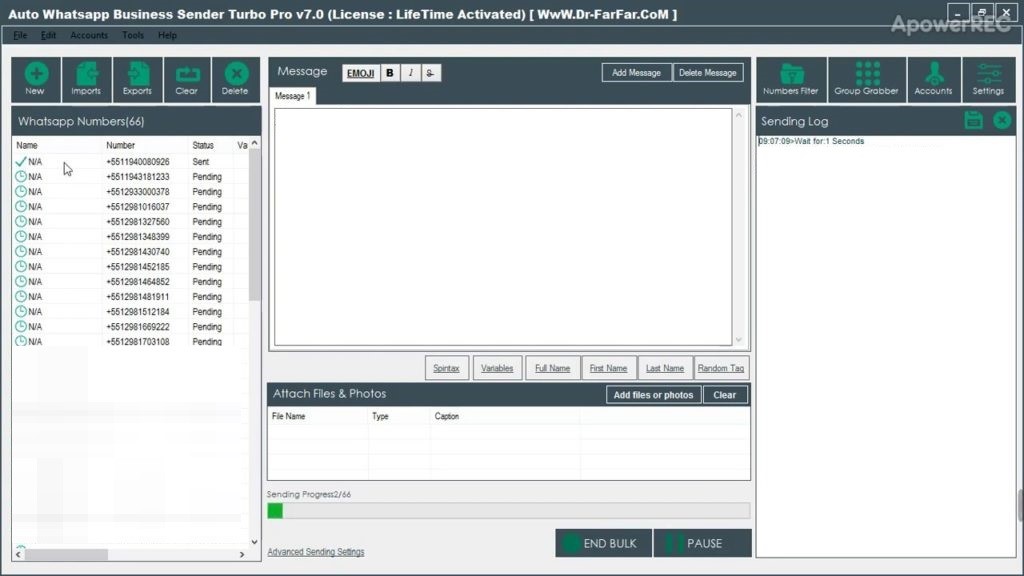Insert the First Name variable
Screen dimensions: 1024x576
pos(608,368)
